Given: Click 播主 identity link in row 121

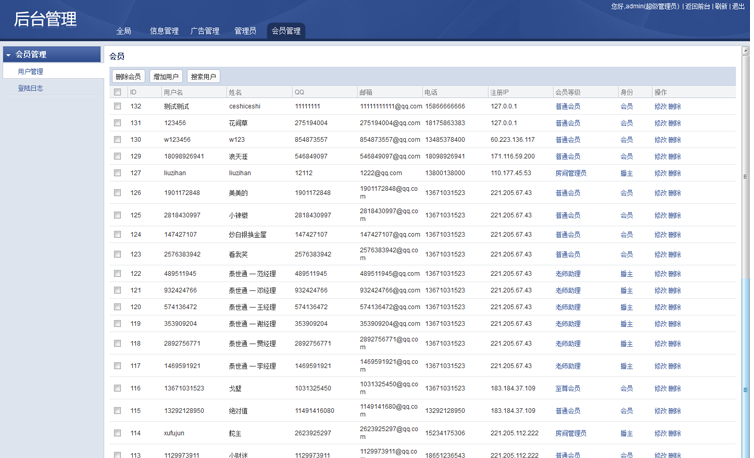Looking at the screenshot, I should click(x=627, y=291).
